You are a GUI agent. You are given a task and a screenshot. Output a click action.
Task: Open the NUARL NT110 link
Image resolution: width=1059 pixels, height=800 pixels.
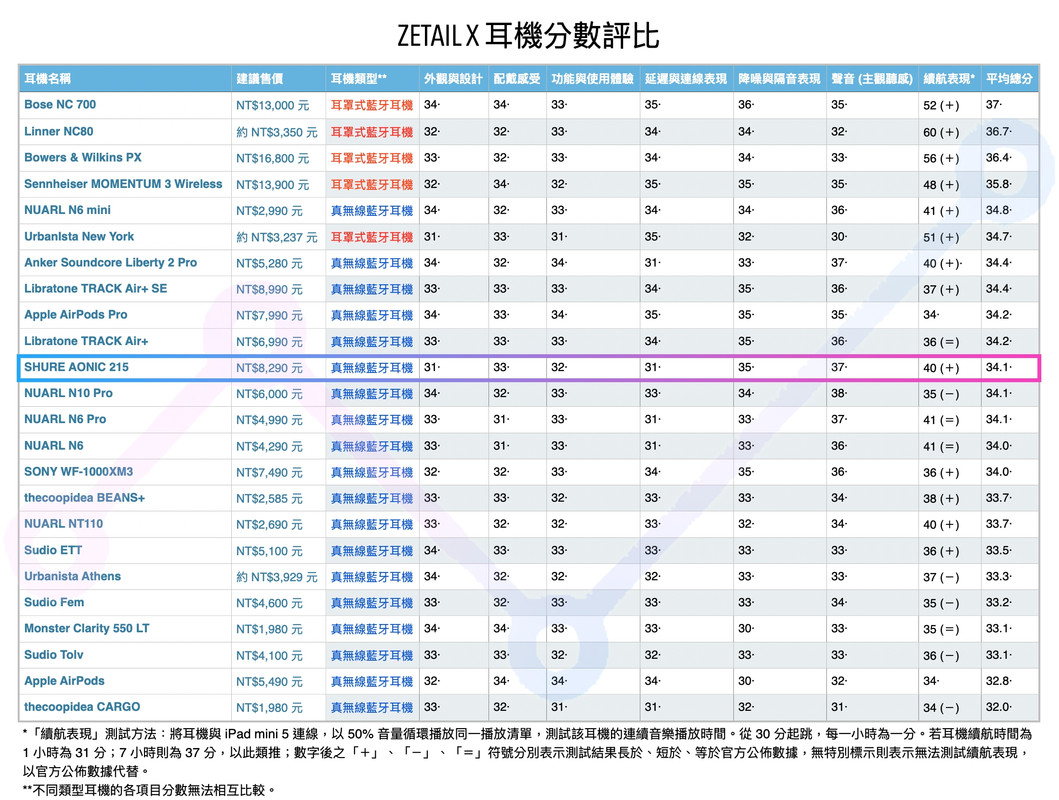pyautogui.click(x=63, y=524)
